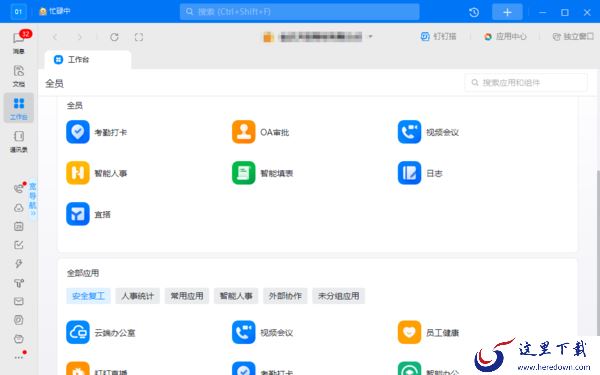Refresh the workbench page
Screen dimensions: 600x375
coord(114,37)
